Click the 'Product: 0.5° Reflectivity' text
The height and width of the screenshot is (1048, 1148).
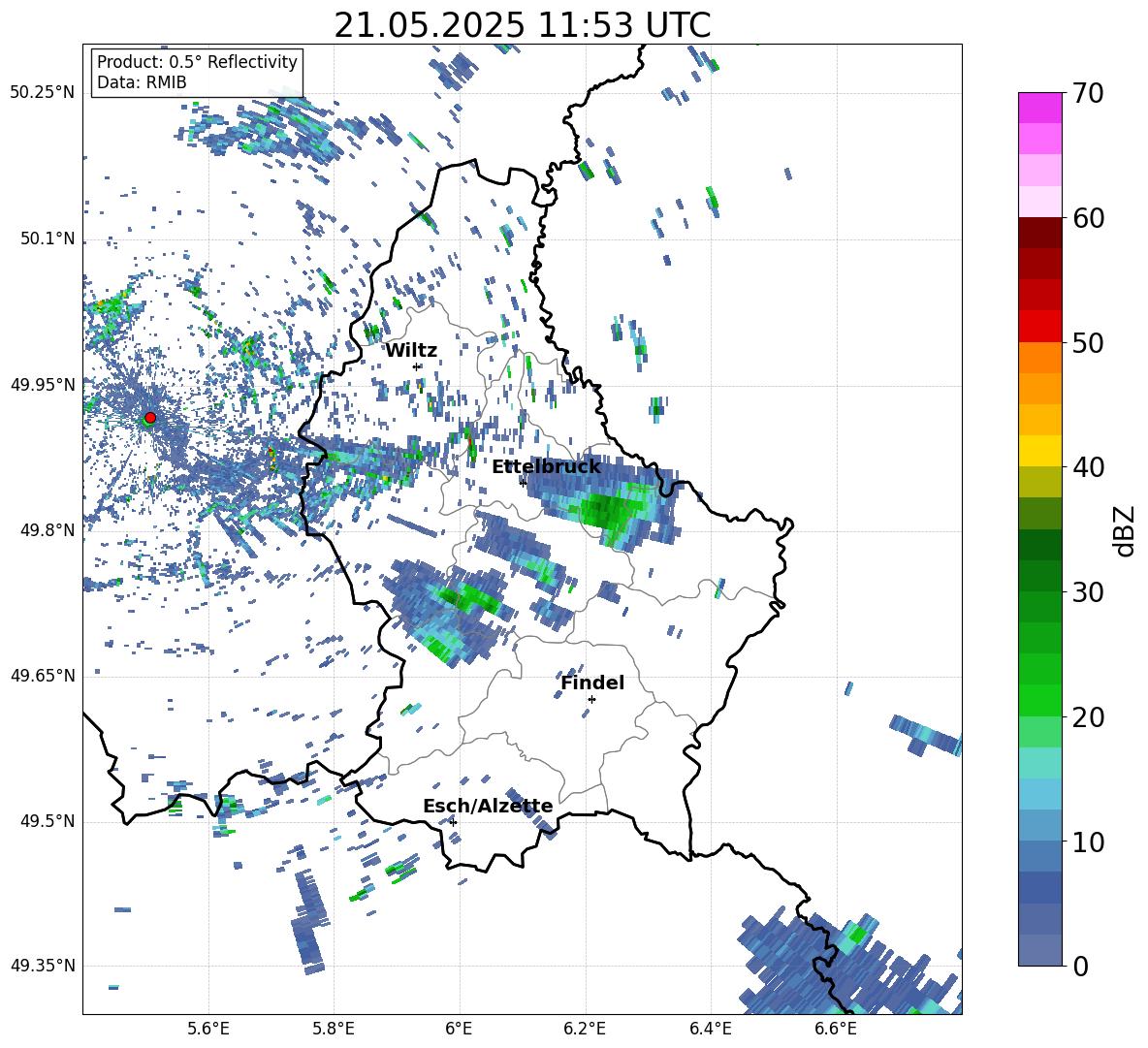[197, 62]
